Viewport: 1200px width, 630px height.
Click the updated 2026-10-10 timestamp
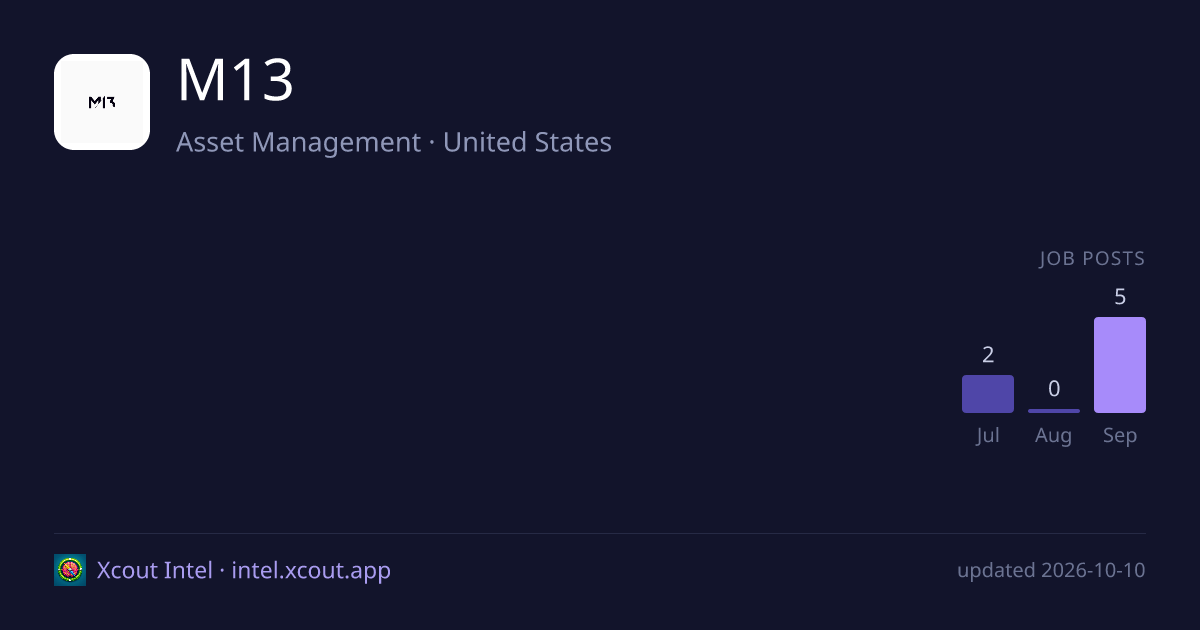(1051, 570)
